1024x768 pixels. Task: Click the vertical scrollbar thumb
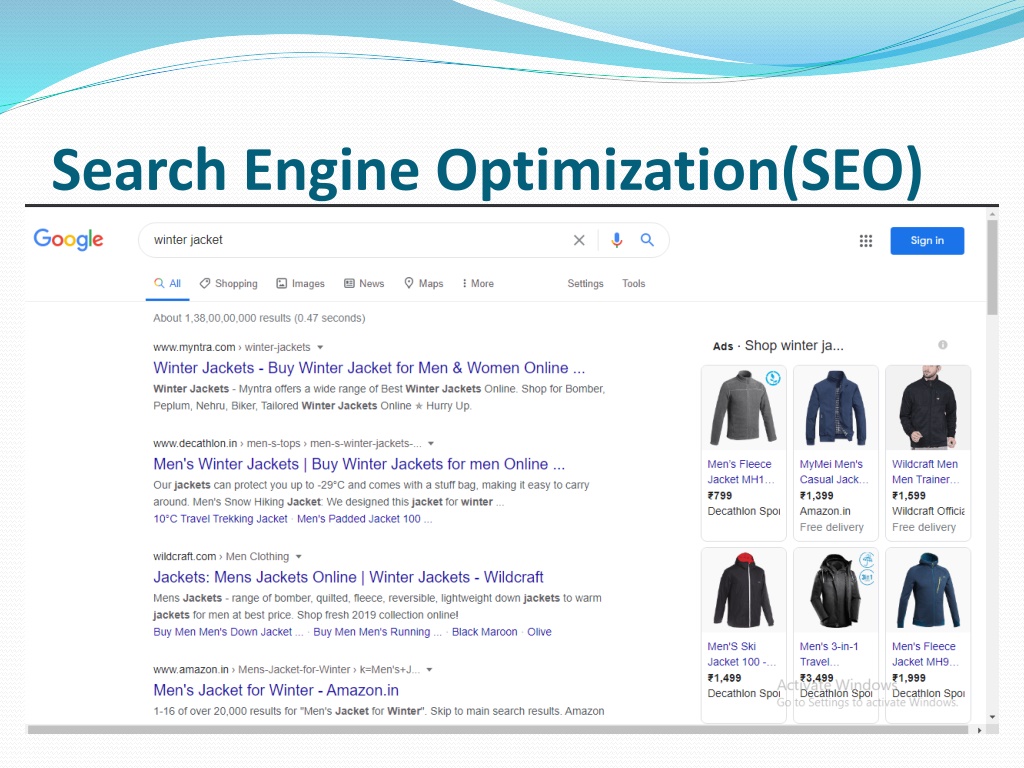click(992, 268)
